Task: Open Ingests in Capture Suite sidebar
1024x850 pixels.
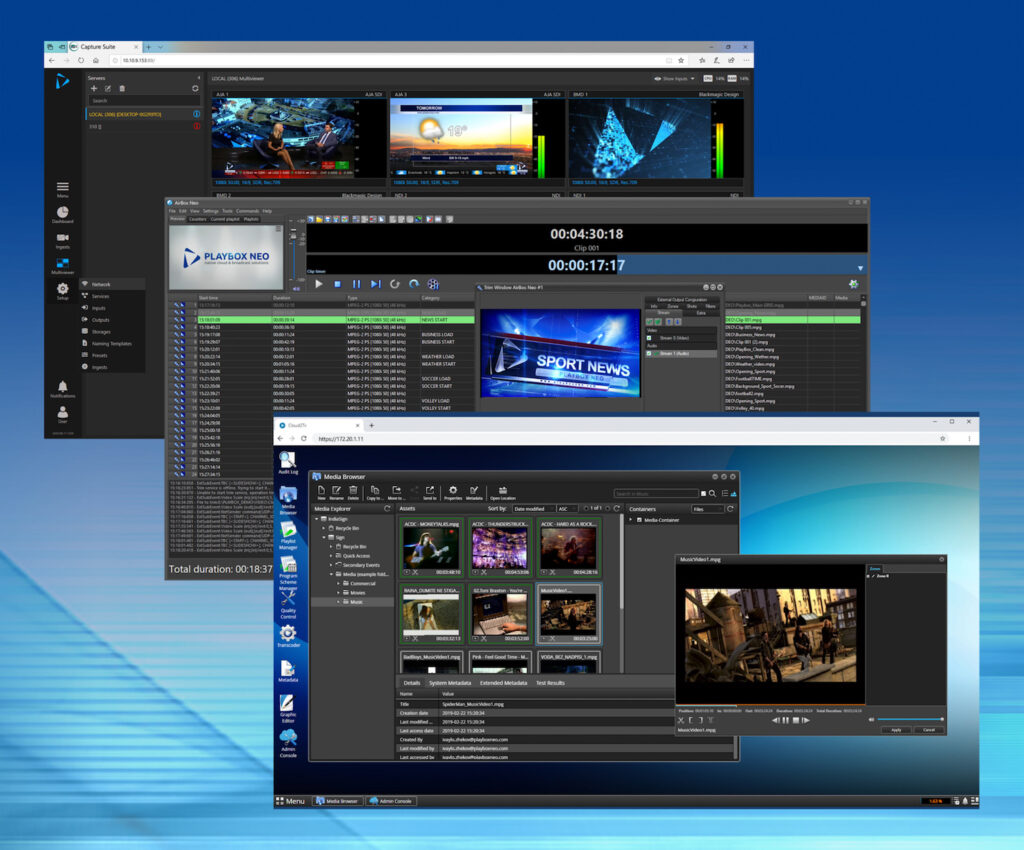Action: (x=62, y=241)
